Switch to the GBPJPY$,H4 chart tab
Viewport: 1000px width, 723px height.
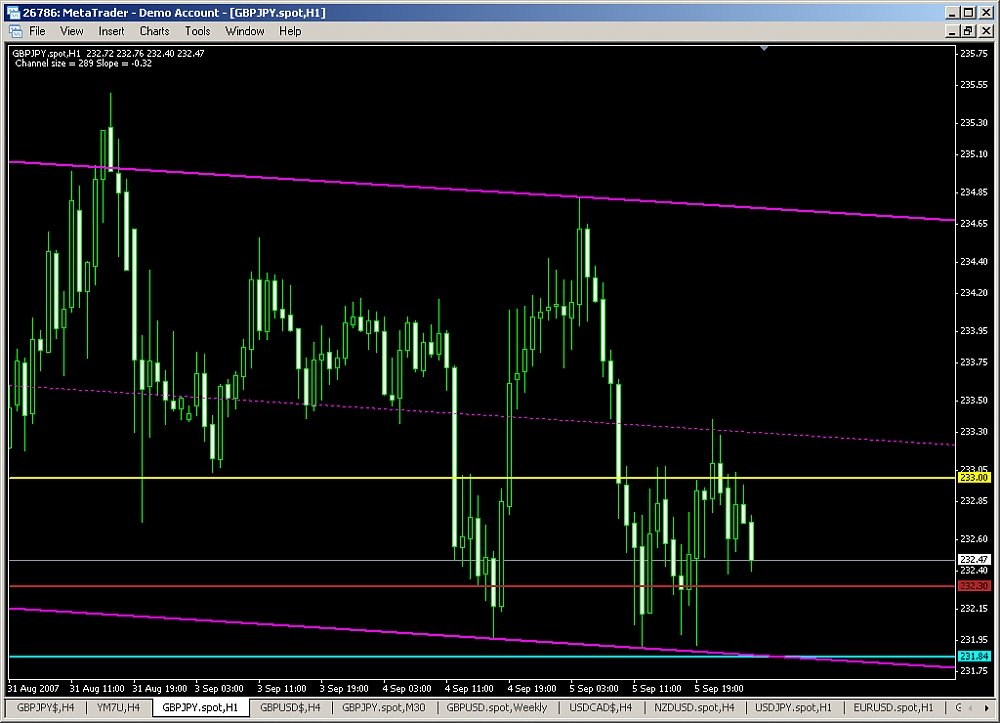click(x=44, y=707)
